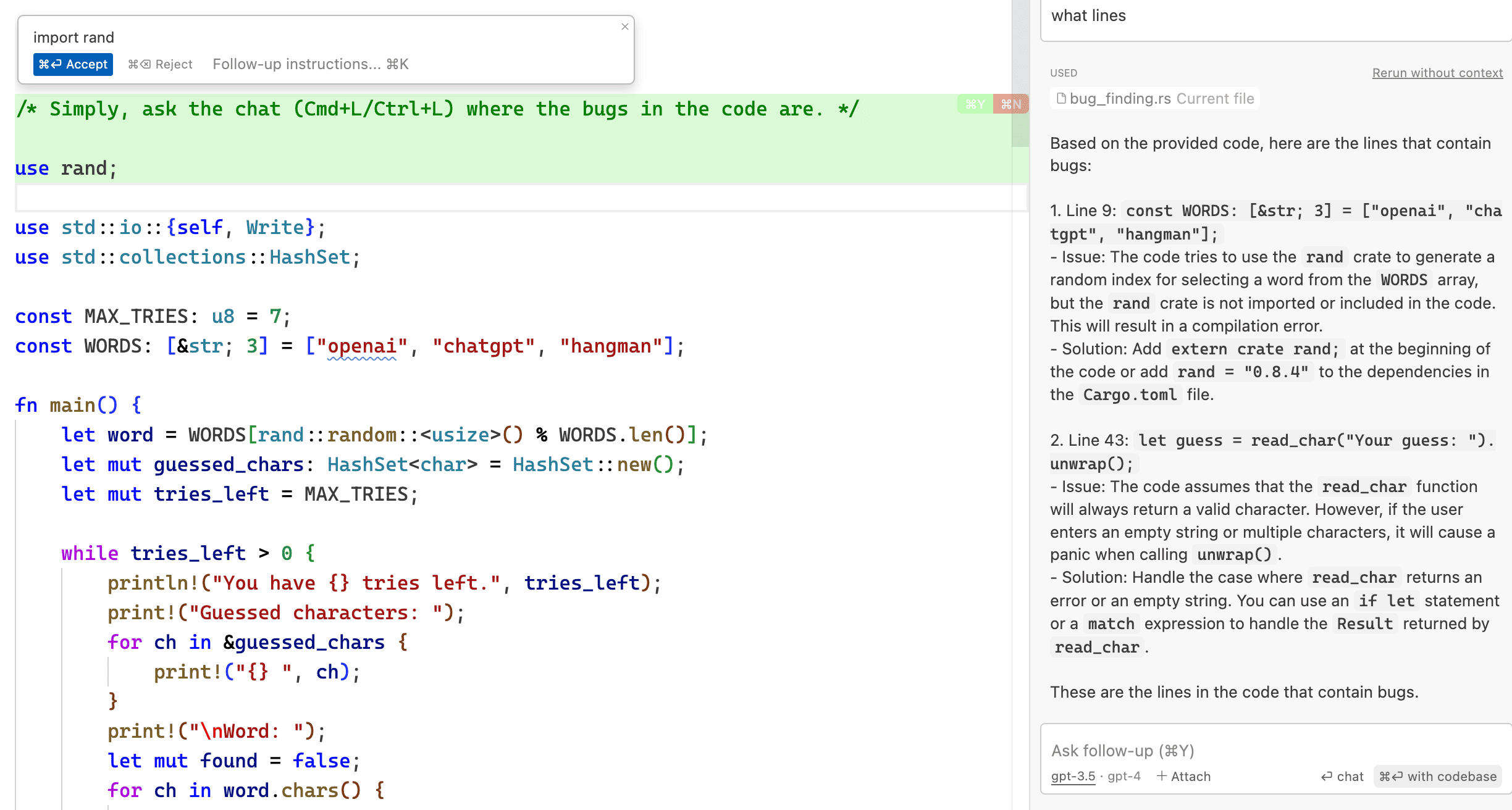Switch the chat model to gpt-4

click(x=1124, y=776)
